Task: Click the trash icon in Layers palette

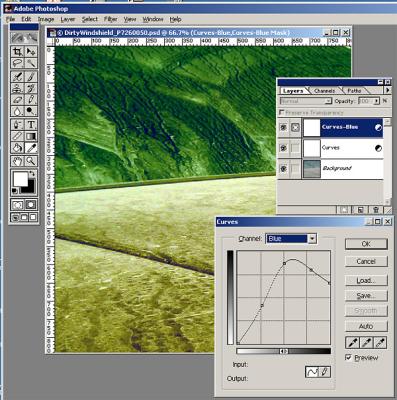Action: [x=376, y=210]
